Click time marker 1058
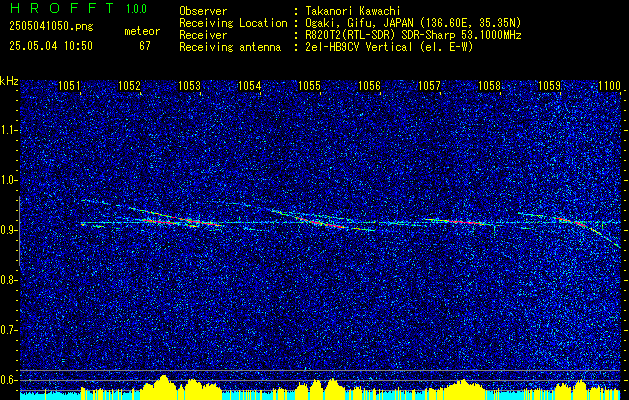Screen dimensions: 629x400 (489, 85)
